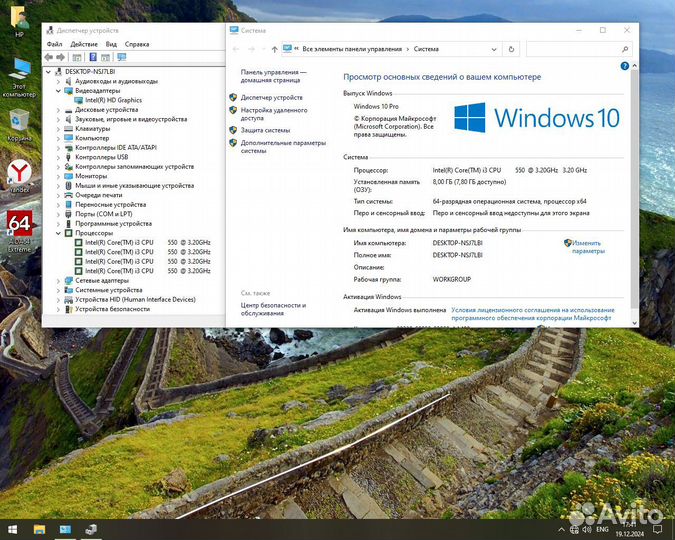
Task: Open the Действие menu
Action: 84,44
